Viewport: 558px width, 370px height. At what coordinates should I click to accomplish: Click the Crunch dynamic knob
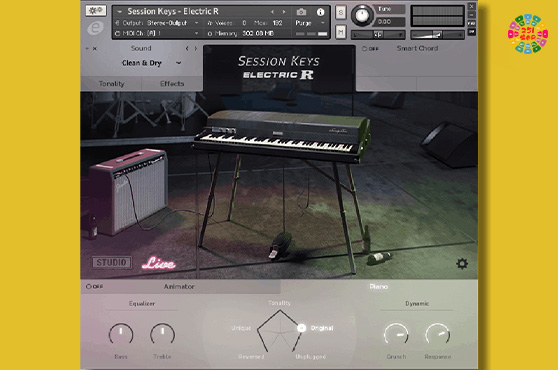click(x=396, y=335)
